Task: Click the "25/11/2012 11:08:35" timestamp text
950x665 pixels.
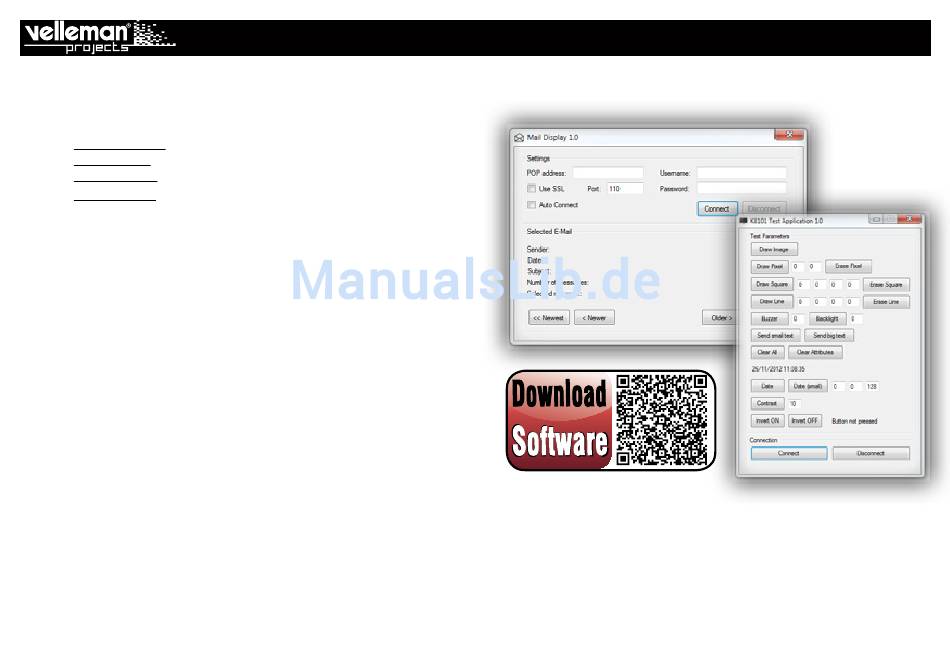Action: tap(778, 369)
